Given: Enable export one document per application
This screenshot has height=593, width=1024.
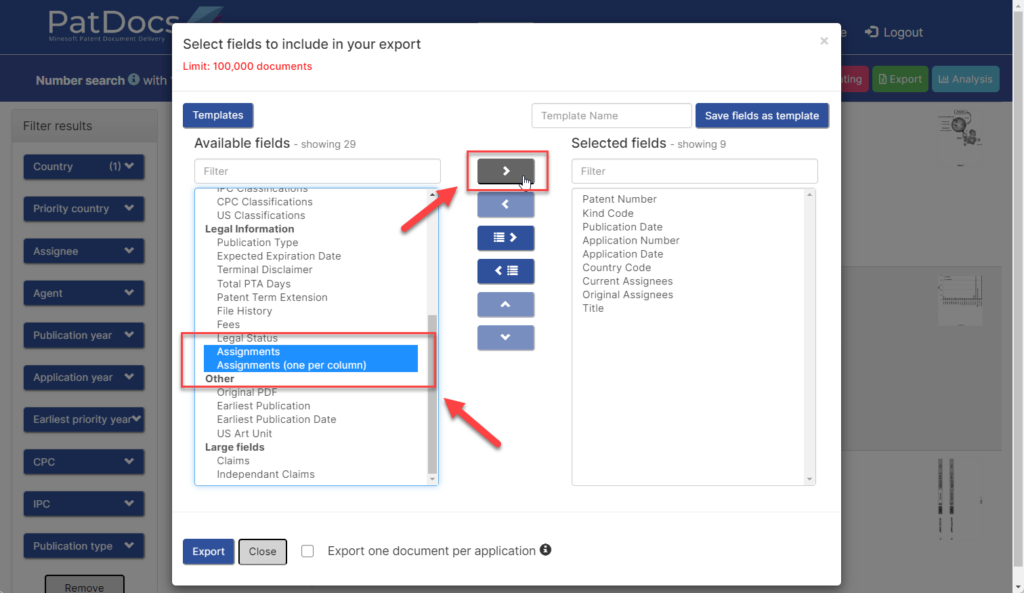Looking at the screenshot, I should pos(308,551).
